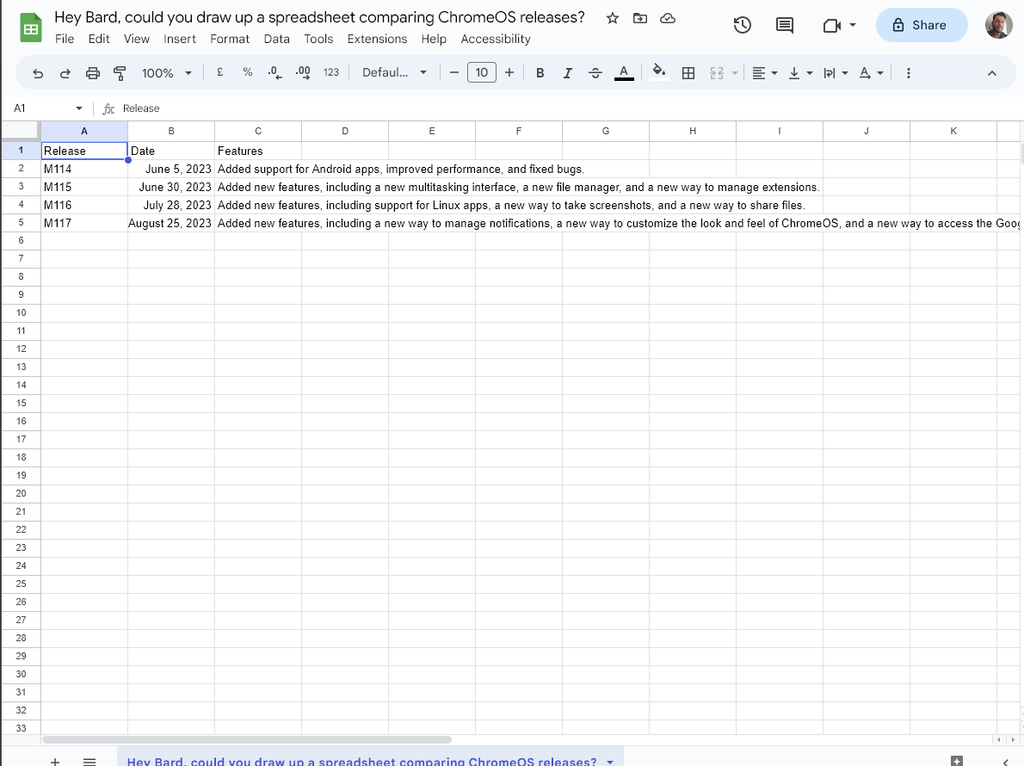Merge the selected cells

716,72
